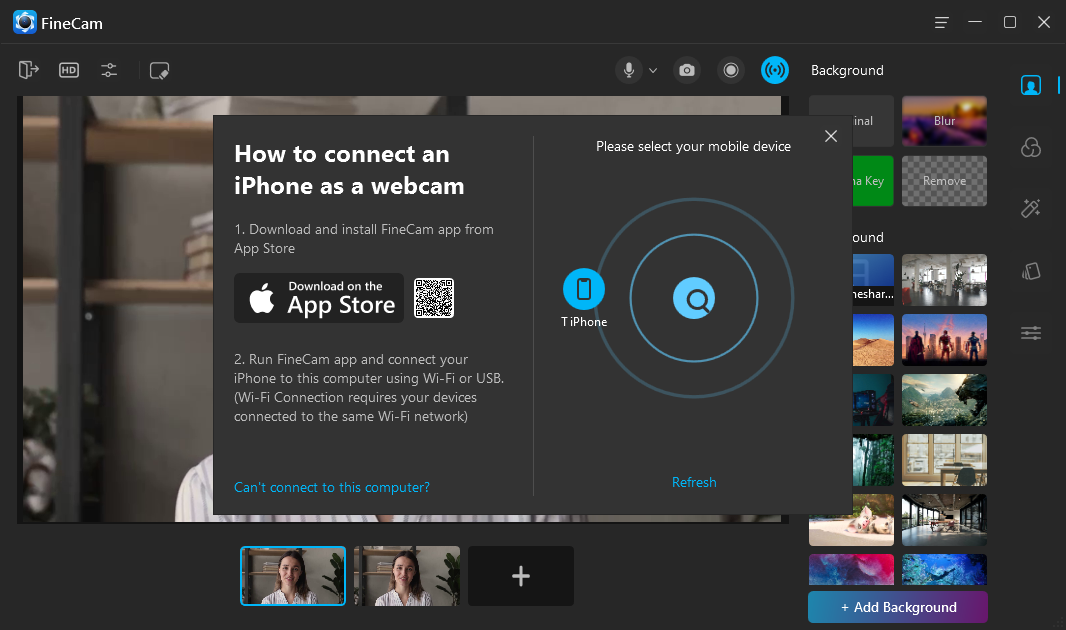Start recording with the record button
The width and height of the screenshot is (1066, 630).
coord(731,70)
